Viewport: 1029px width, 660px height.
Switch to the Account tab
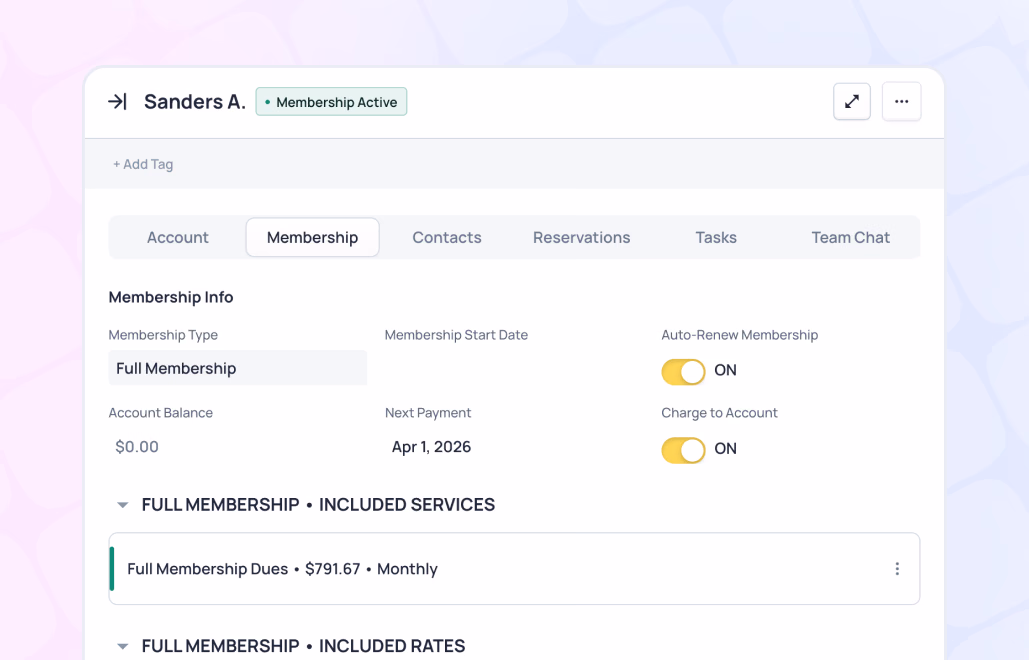(177, 237)
